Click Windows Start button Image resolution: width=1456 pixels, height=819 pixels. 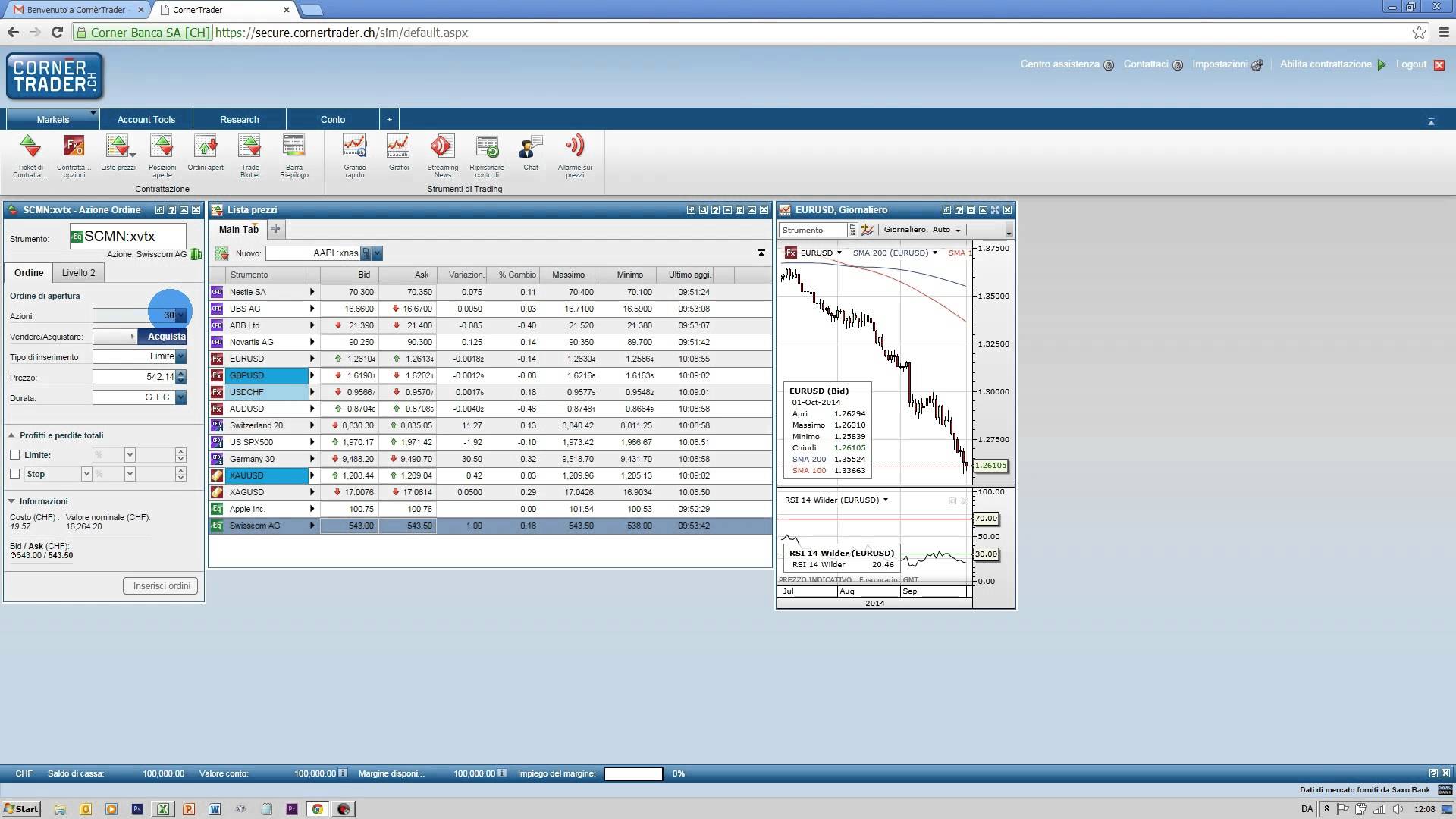(x=21, y=809)
